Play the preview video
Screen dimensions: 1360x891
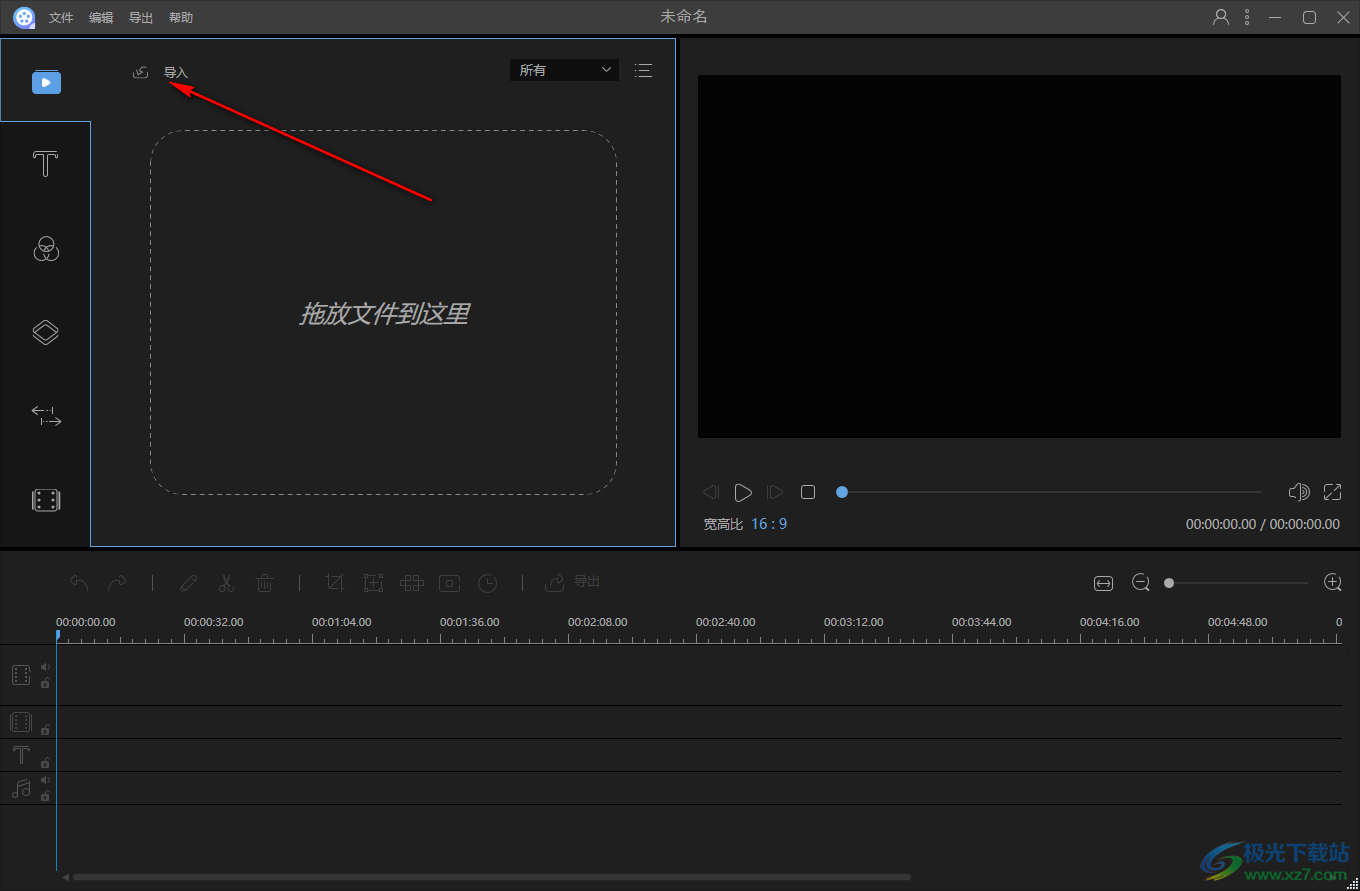(743, 492)
